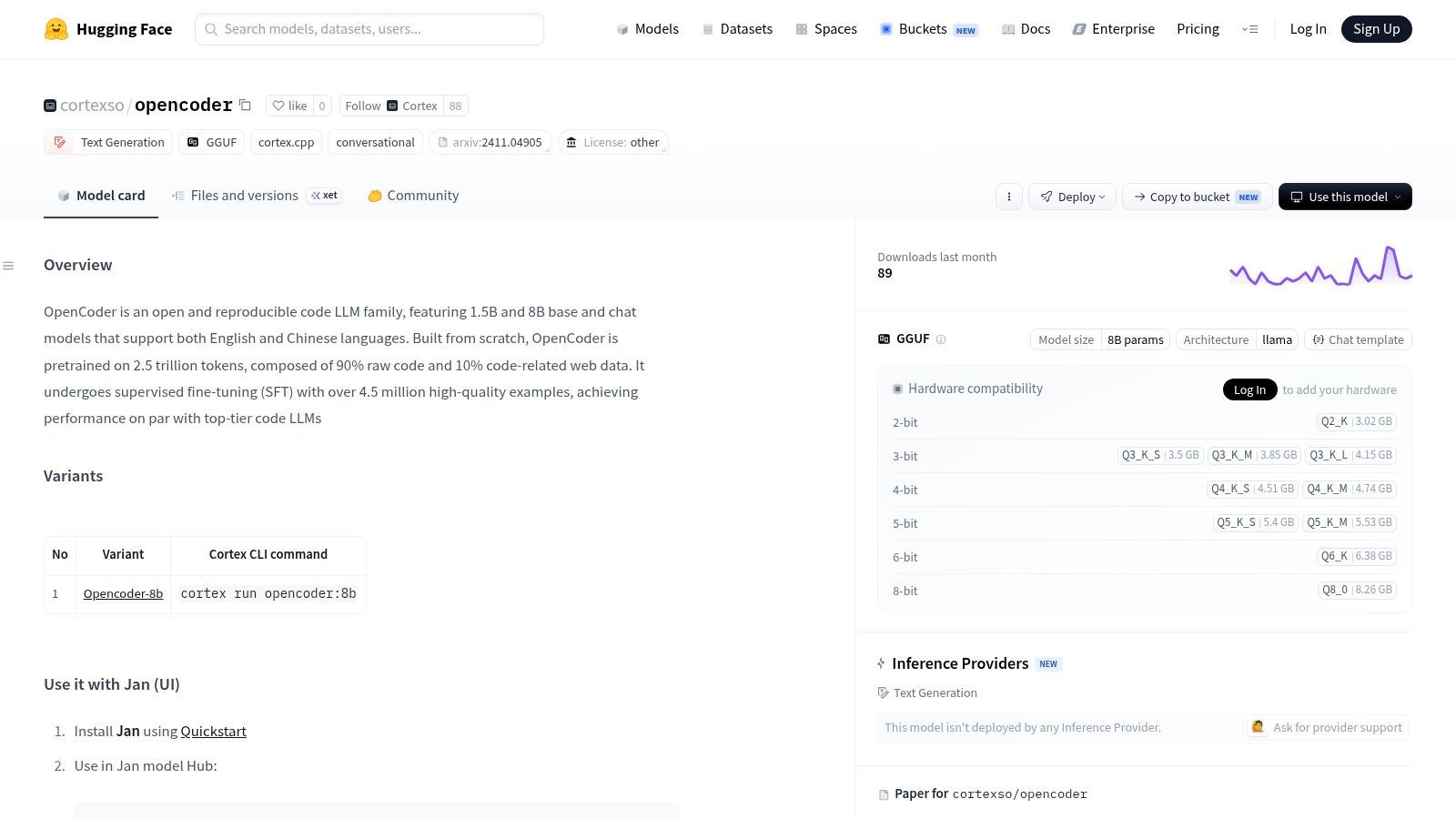Open the Community tab
The height and width of the screenshot is (819, 1456).
click(x=413, y=196)
